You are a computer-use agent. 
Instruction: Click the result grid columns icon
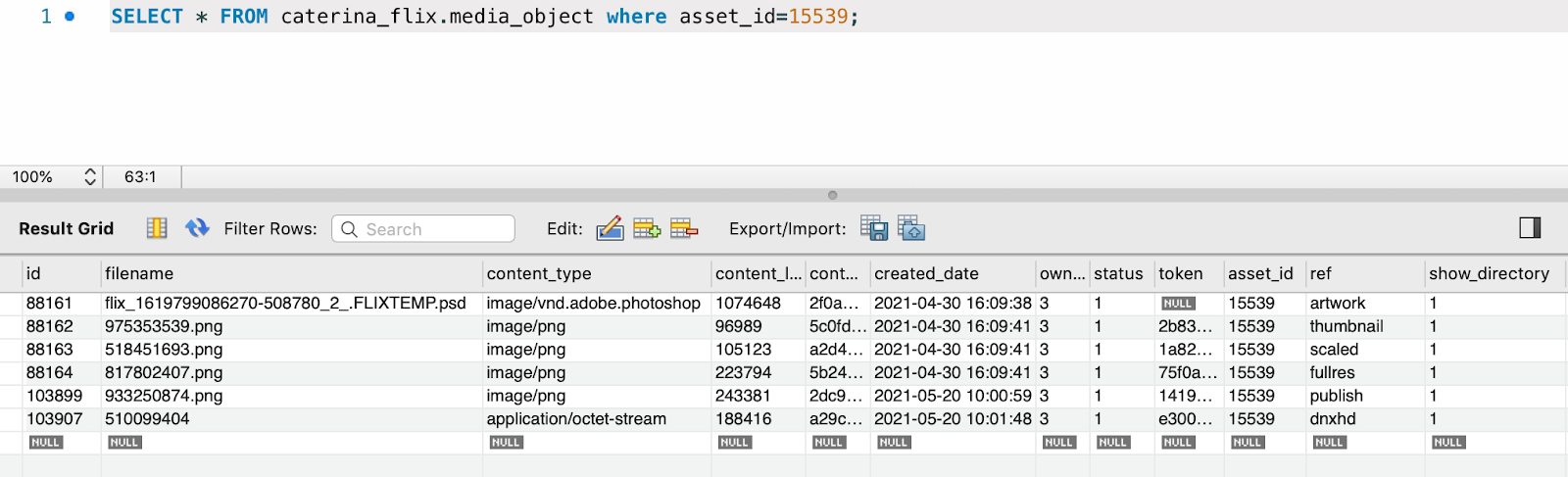(157, 228)
